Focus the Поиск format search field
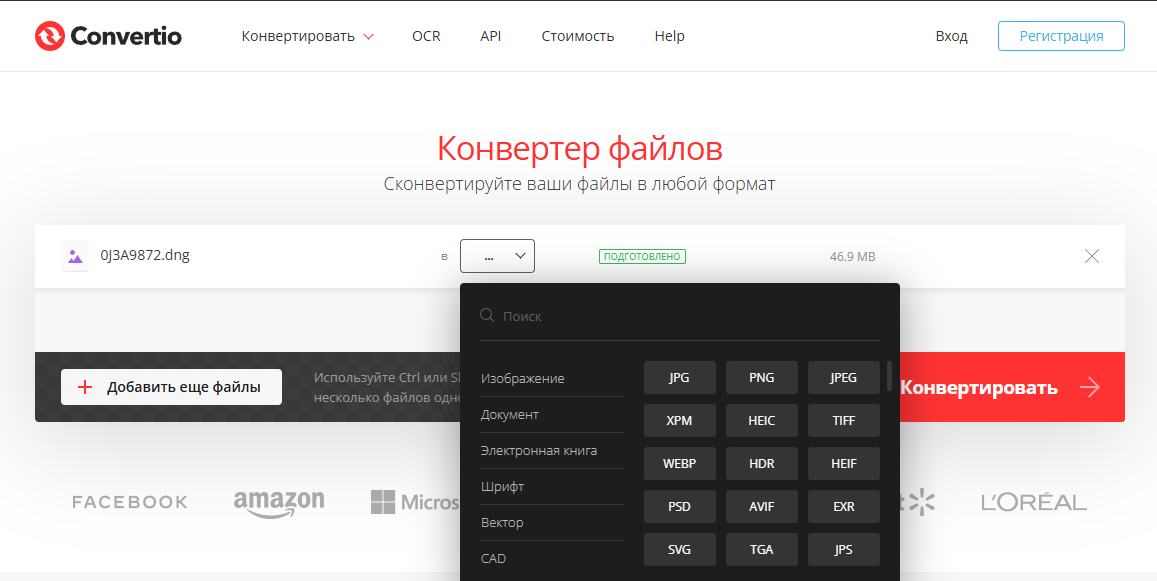1157x581 pixels. (x=680, y=316)
